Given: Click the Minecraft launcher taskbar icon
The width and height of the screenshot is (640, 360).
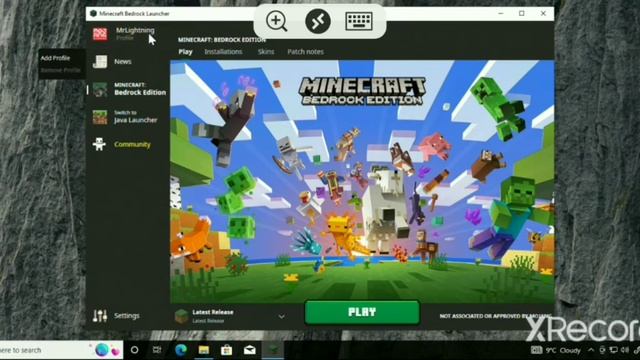Looking at the screenshot, I should 273,350.
